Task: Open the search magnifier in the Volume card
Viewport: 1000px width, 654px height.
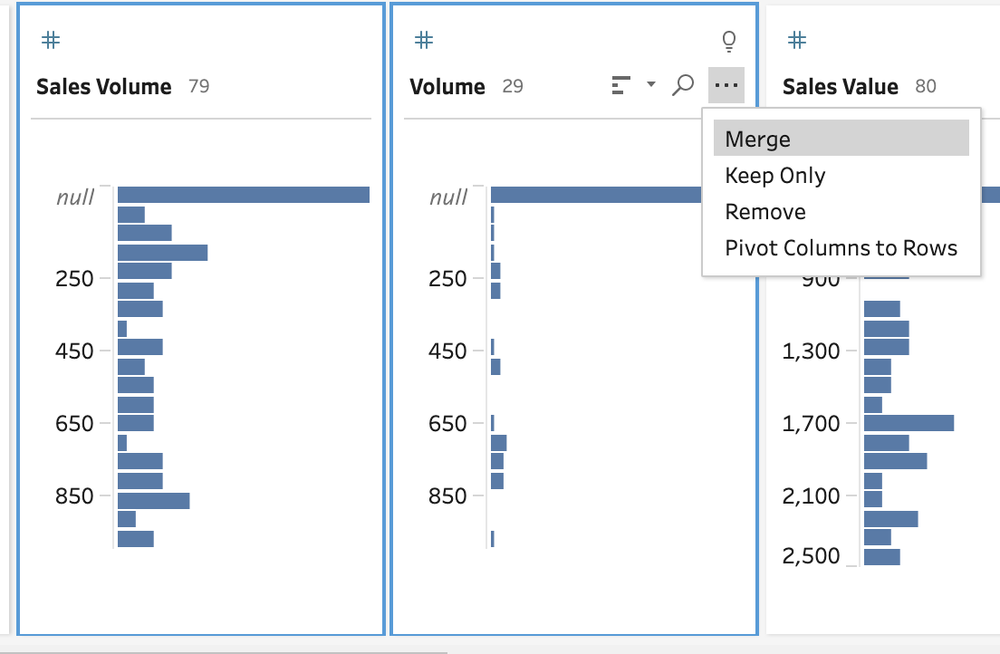Action: 683,85
